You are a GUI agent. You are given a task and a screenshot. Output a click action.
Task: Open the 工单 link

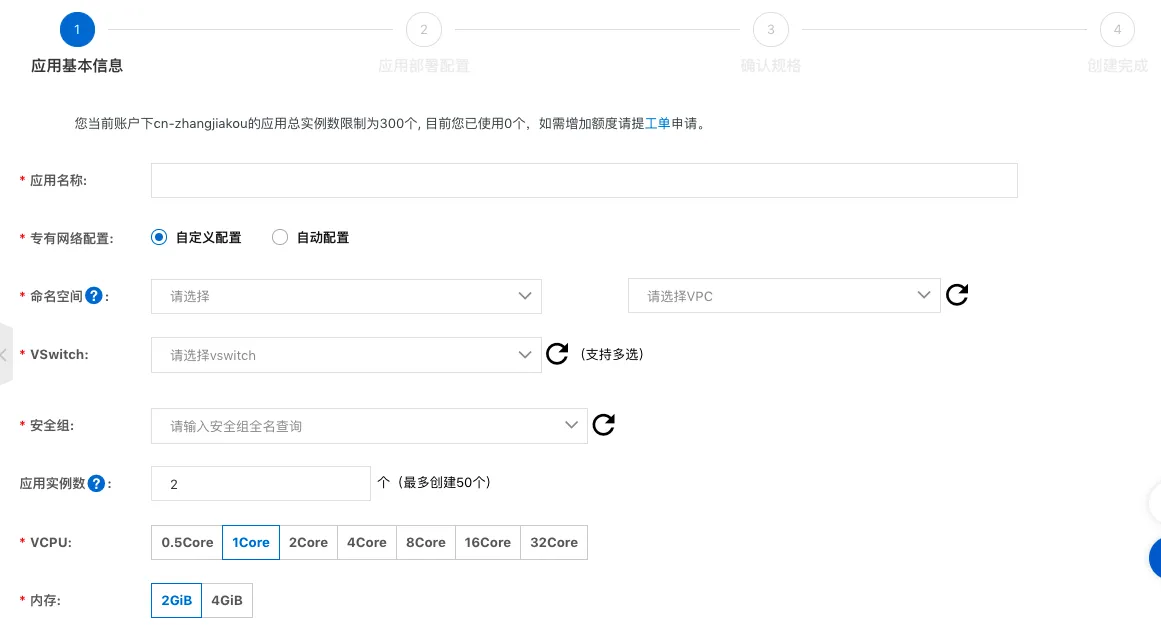tap(657, 123)
